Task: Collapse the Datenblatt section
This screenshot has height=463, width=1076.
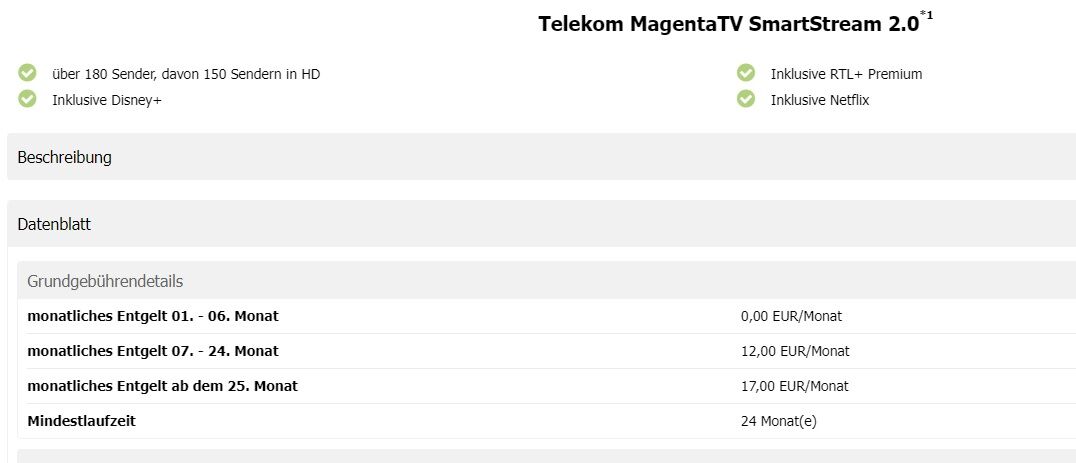Action: click(x=541, y=224)
